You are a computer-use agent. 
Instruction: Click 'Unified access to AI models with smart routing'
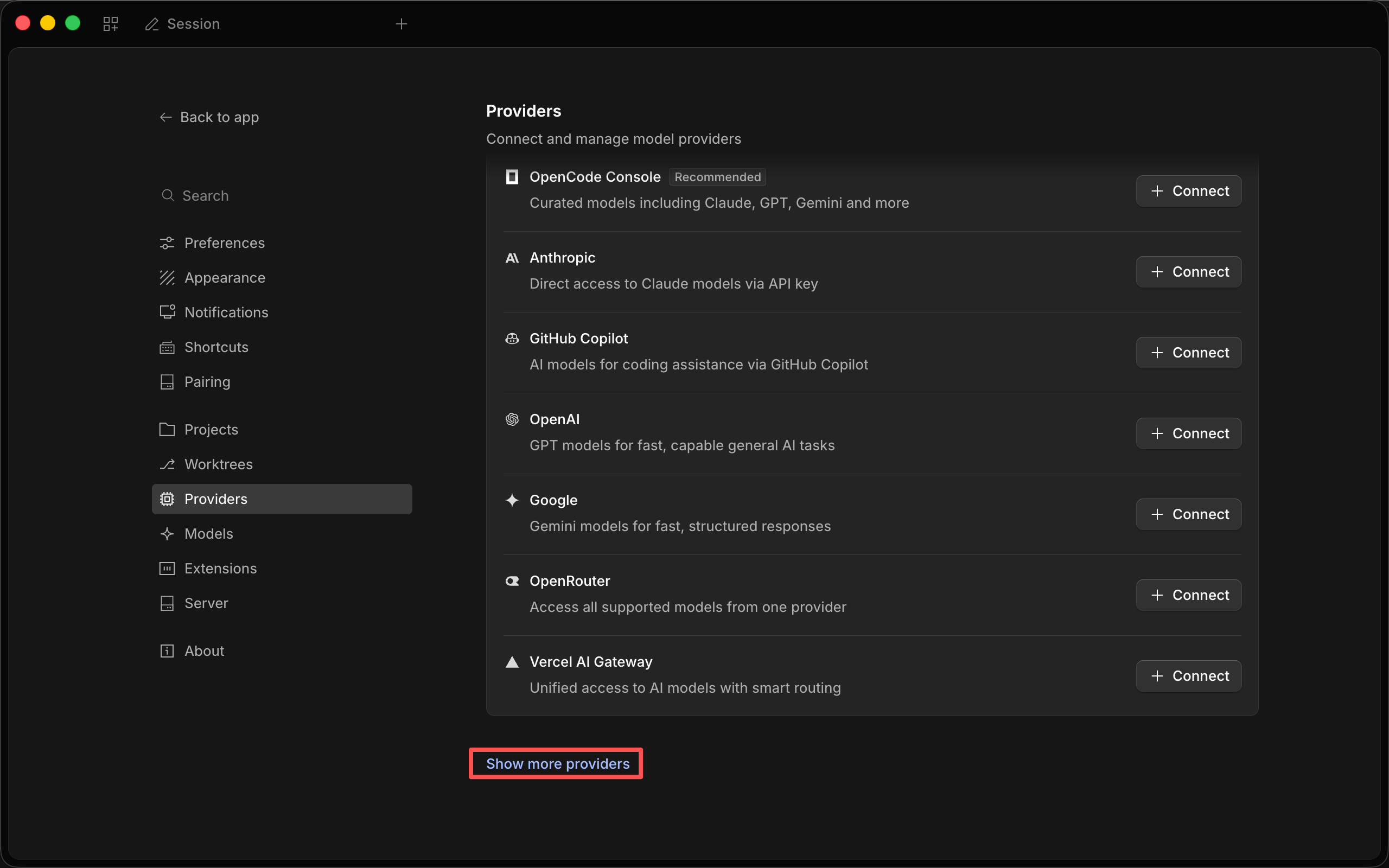685,688
